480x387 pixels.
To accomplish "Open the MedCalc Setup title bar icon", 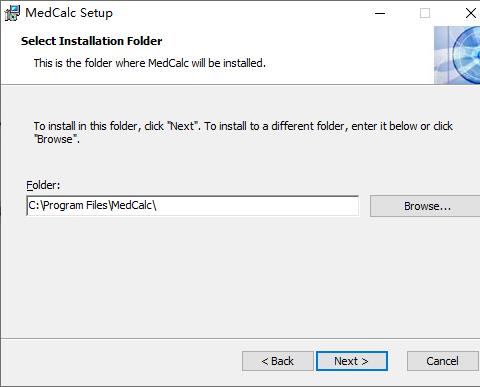I will [x=12, y=13].
